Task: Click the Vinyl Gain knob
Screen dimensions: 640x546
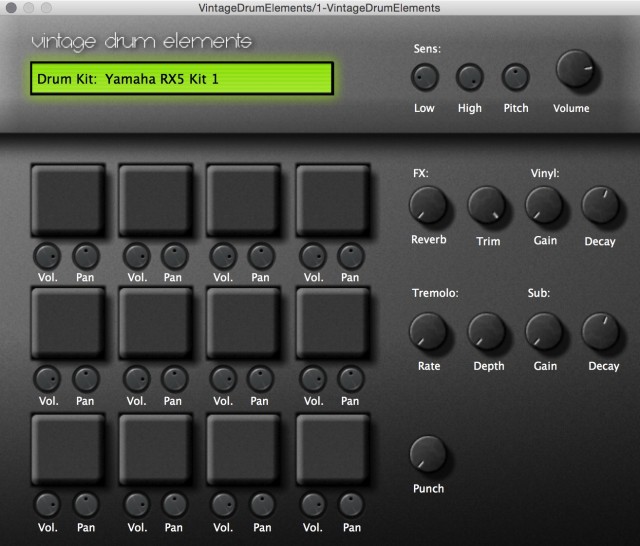Action: point(544,205)
